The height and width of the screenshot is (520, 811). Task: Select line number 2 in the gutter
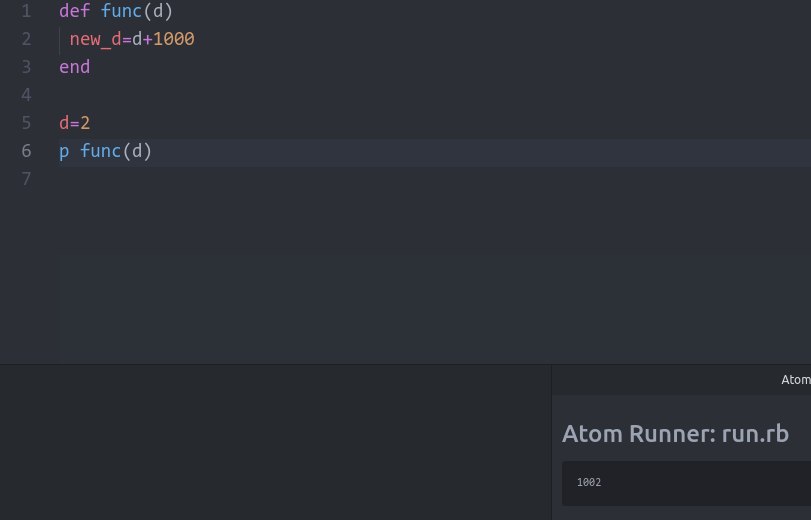point(26,39)
